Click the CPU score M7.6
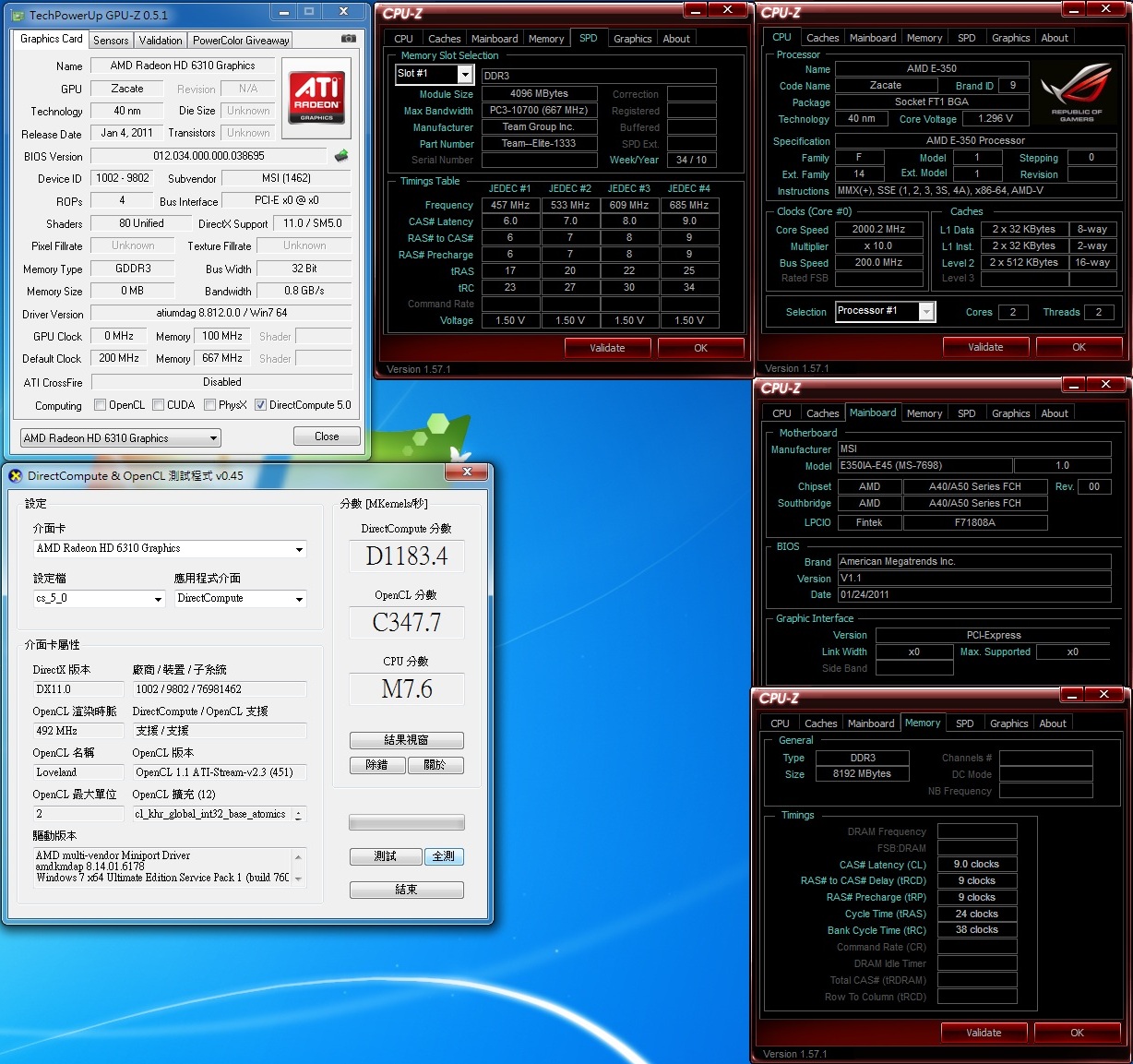The width and height of the screenshot is (1133, 1064). pyautogui.click(x=407, y=689)
